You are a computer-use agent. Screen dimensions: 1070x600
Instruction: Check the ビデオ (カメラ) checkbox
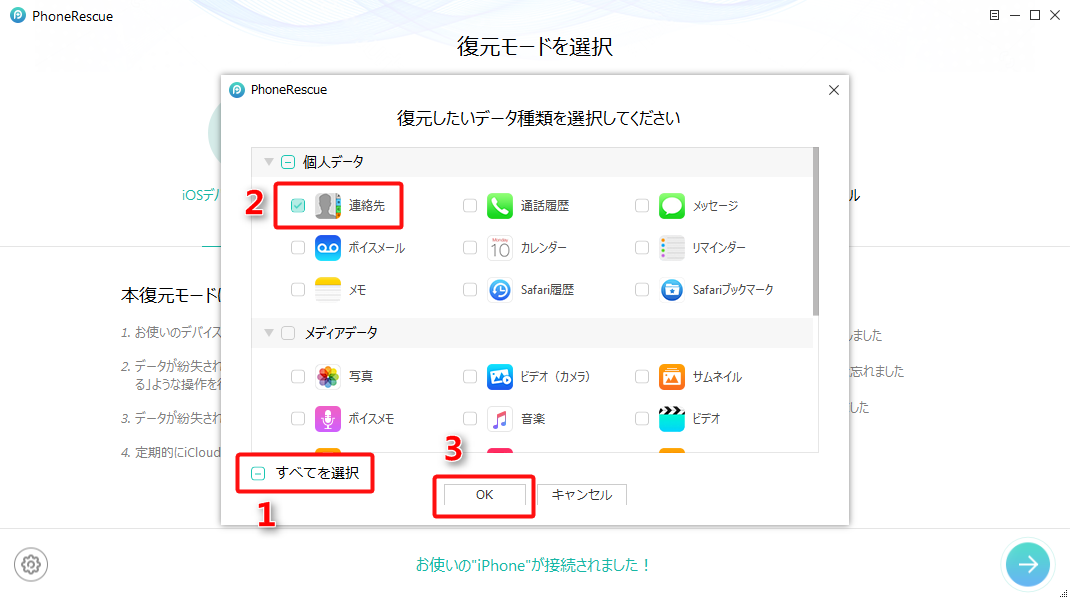coord(469,376)
